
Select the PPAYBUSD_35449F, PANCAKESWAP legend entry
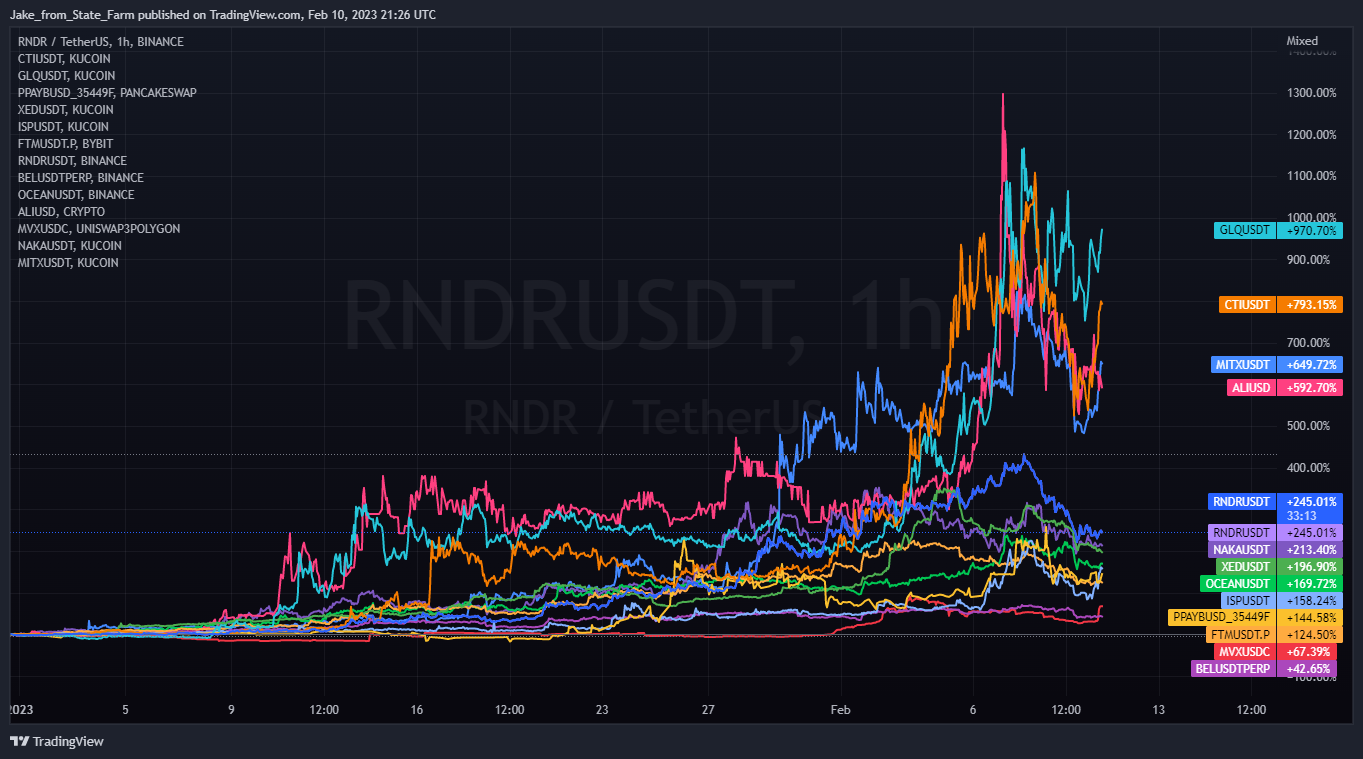tap(107, 93)
